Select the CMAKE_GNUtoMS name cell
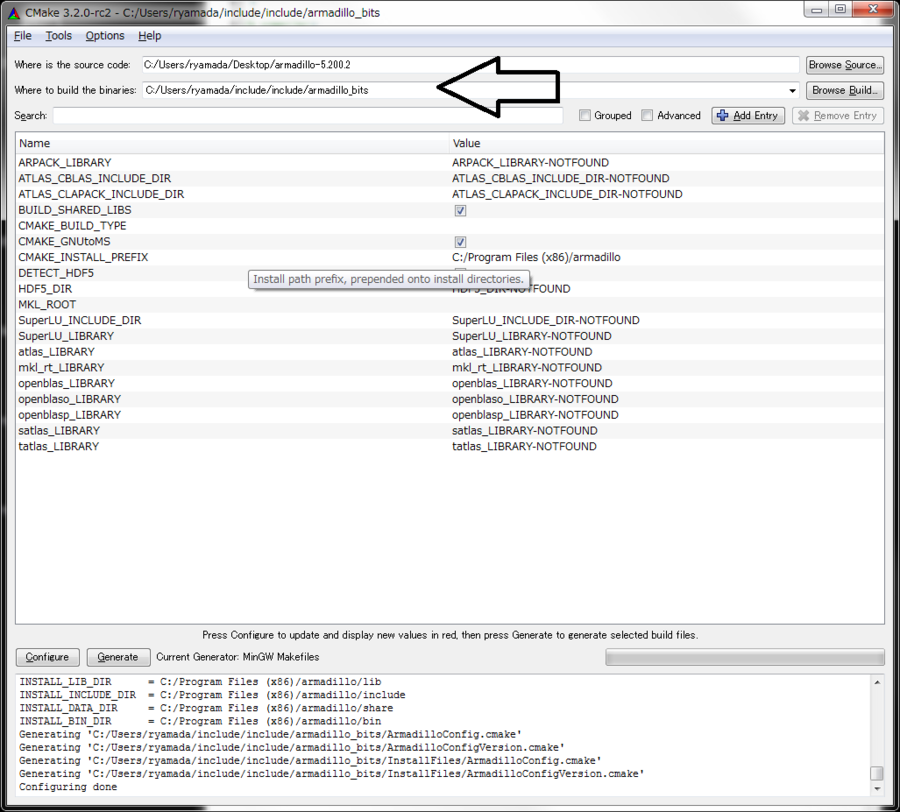900x812 pixels. 64,242
